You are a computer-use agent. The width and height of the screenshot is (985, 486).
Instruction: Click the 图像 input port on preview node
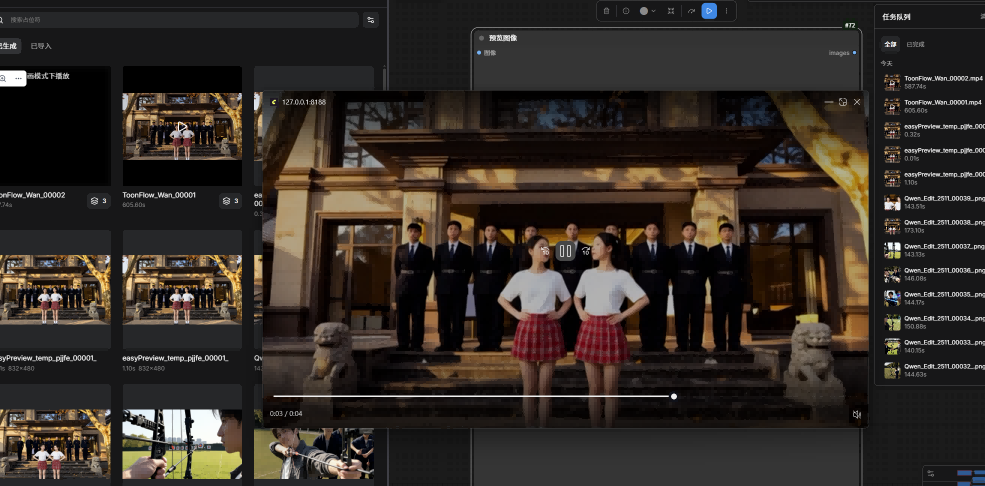coord(479,53)
